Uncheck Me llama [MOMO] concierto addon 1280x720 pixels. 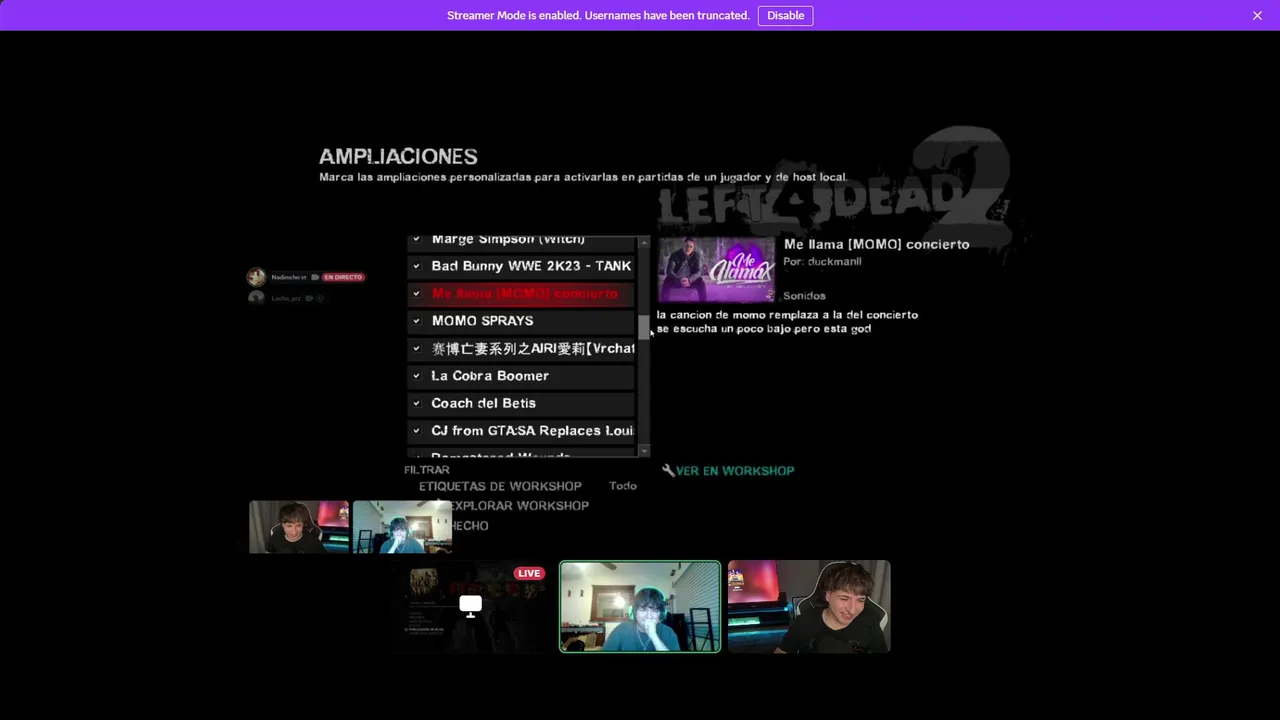pos(416,294)
